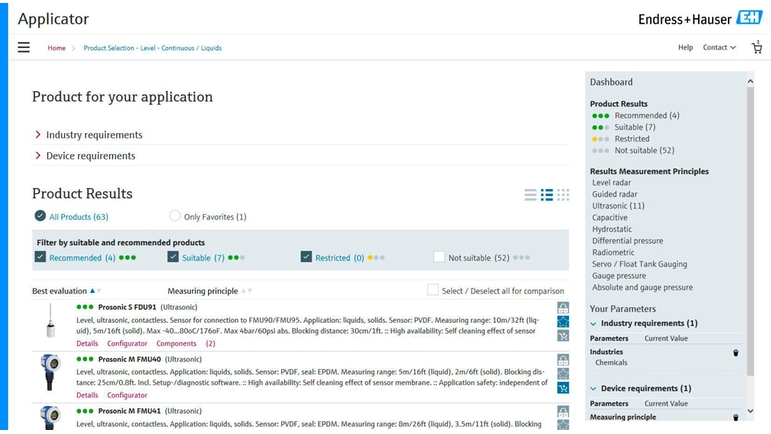Screen dimensions: 771x434
Task: Click Prosonic M FMU40 product thumbnail
Action: tap(50, 372)
